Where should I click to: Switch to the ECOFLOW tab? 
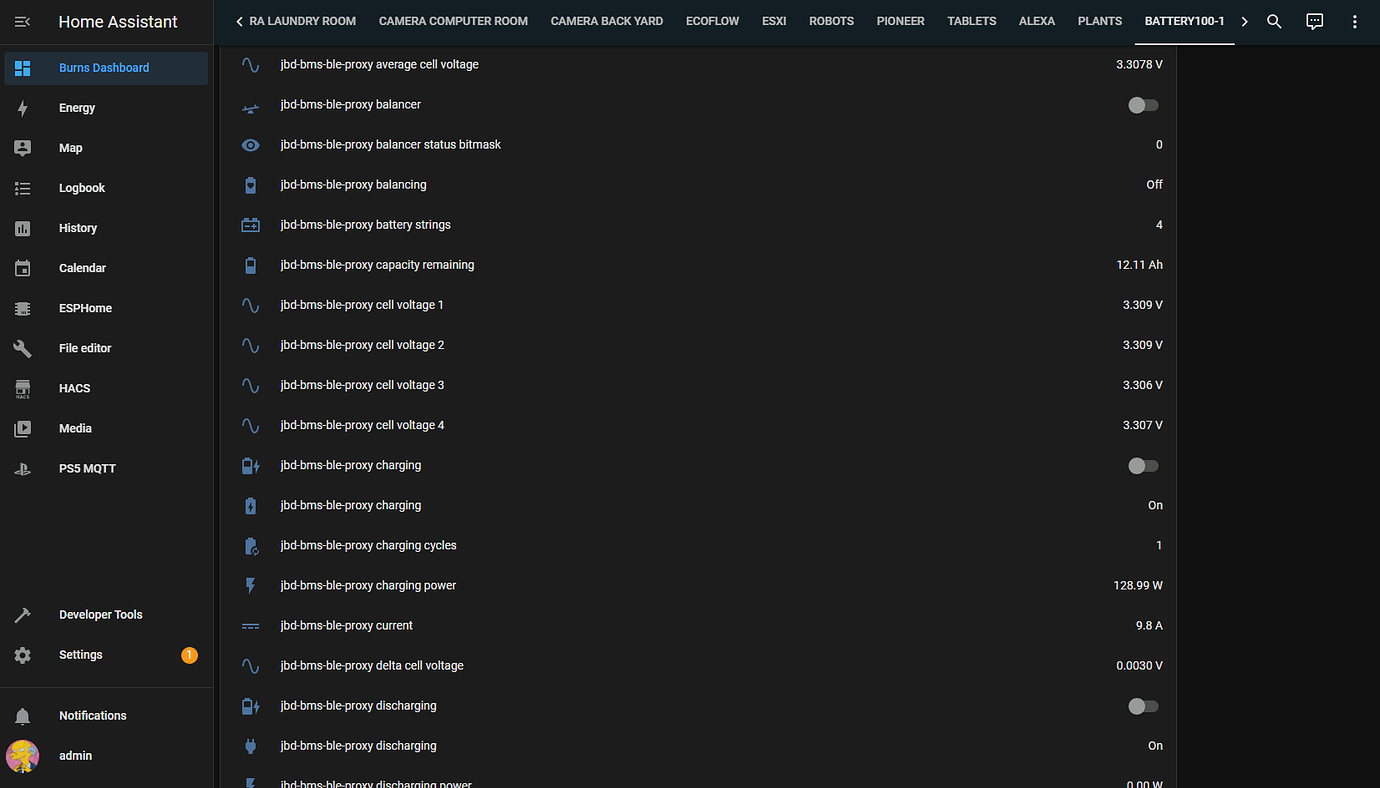[x=712, y=20]
